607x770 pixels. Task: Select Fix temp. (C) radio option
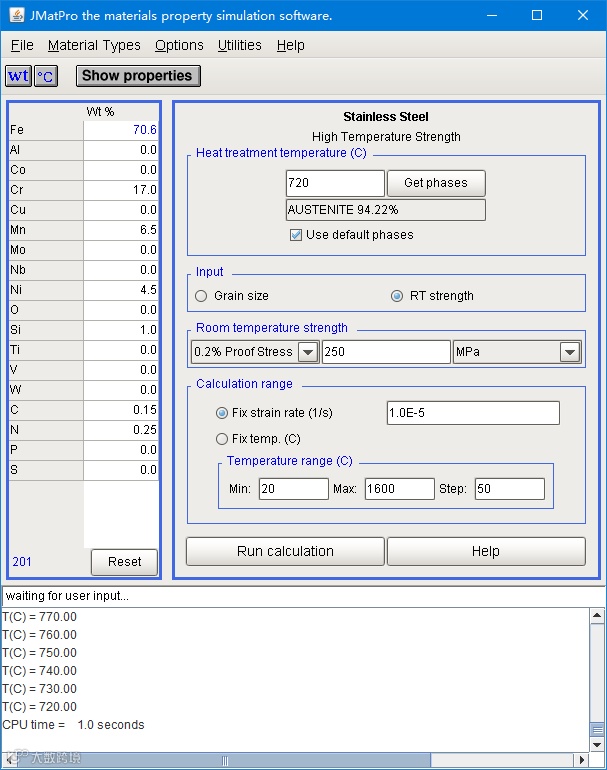[222, 439]
